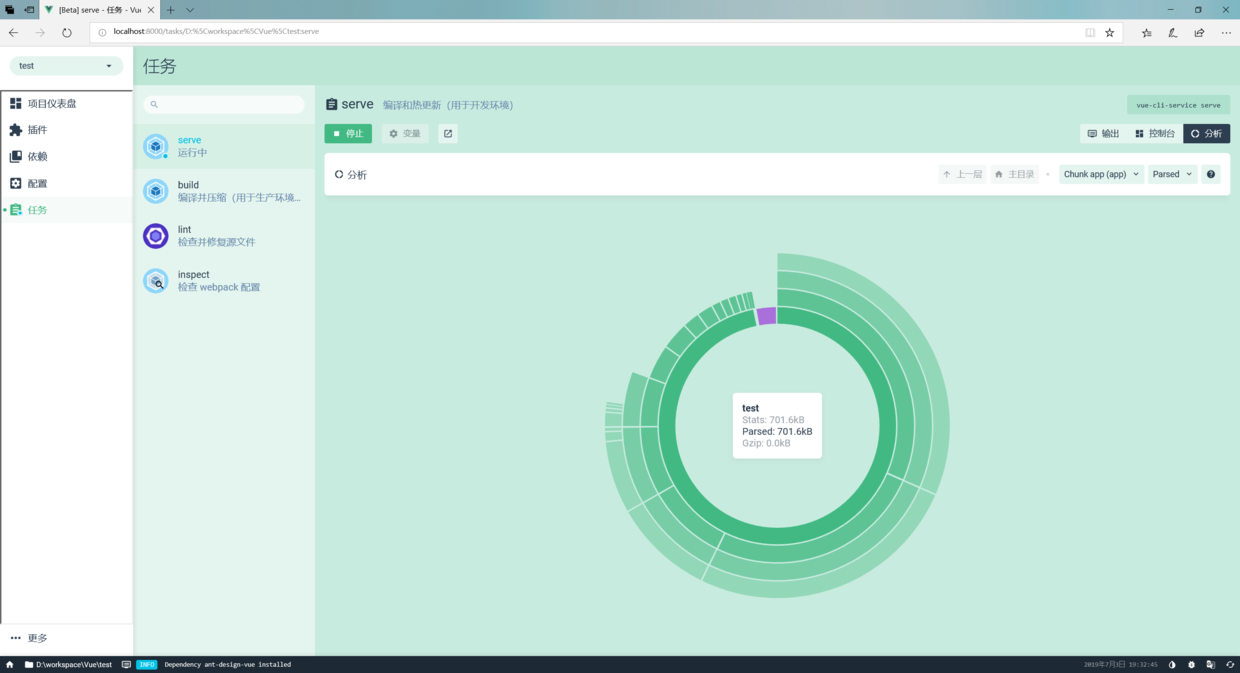Focus the task search field
This screenshot has height=673, width=1240.
click(x=224, y=104)
